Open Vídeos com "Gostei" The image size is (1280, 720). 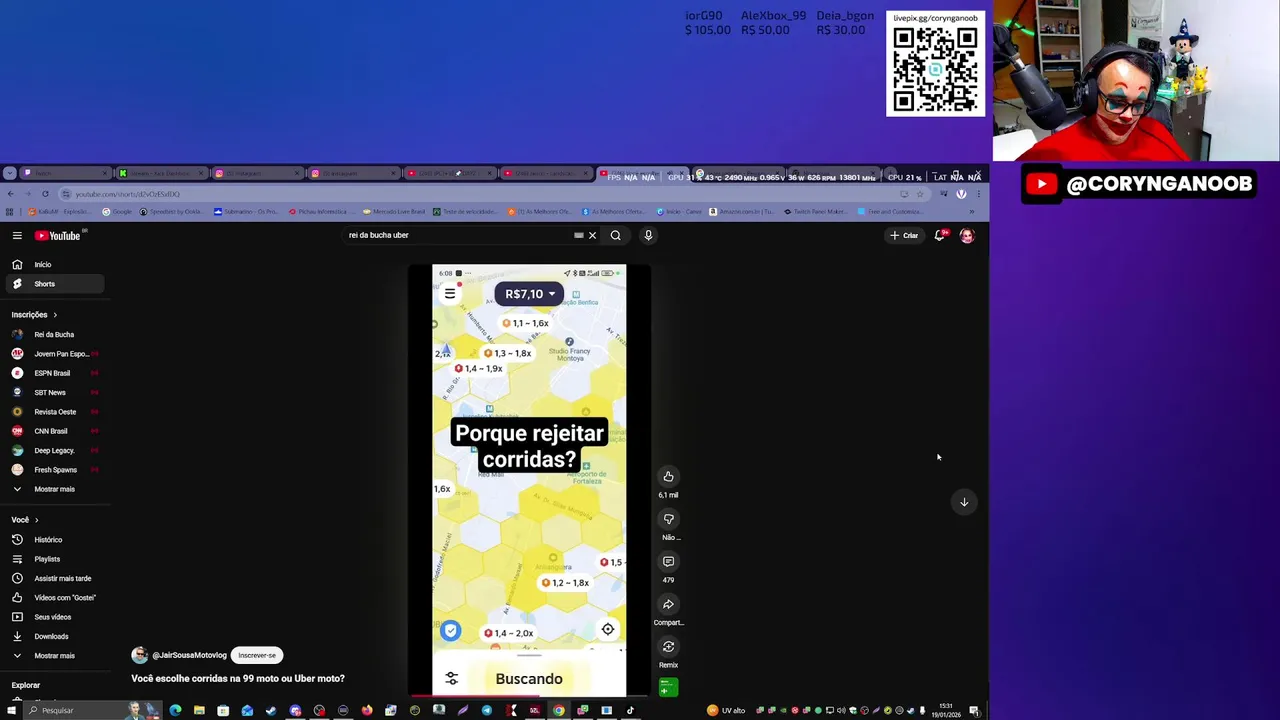[55, 598]
